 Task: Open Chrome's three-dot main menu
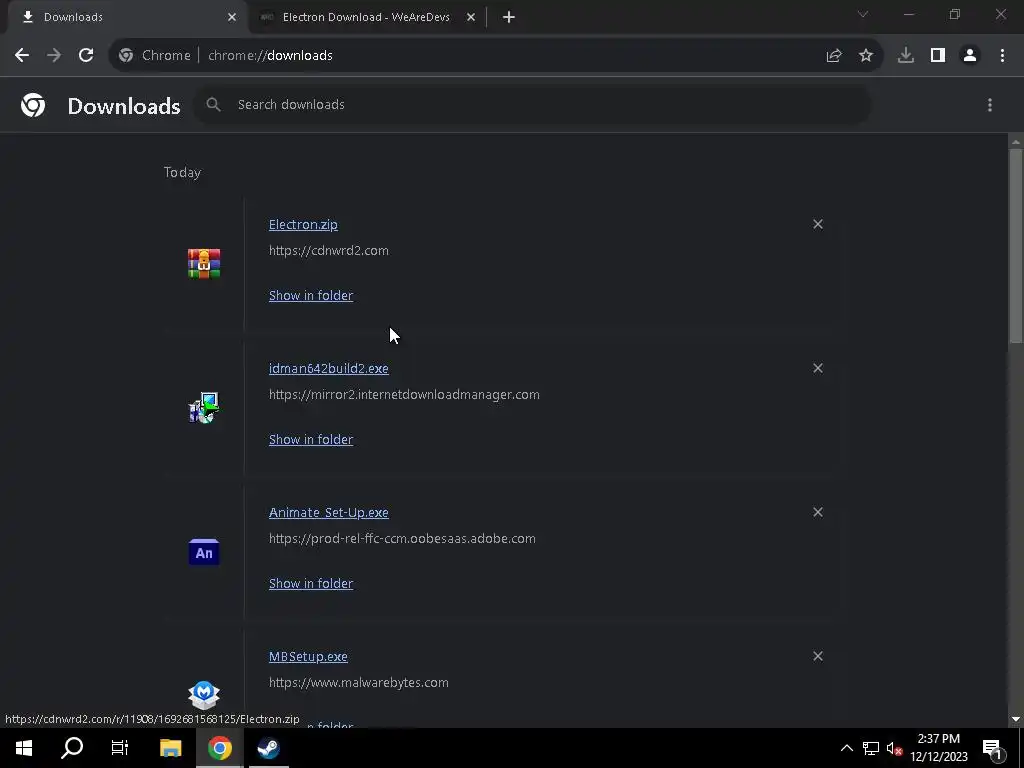(1002, 56)
